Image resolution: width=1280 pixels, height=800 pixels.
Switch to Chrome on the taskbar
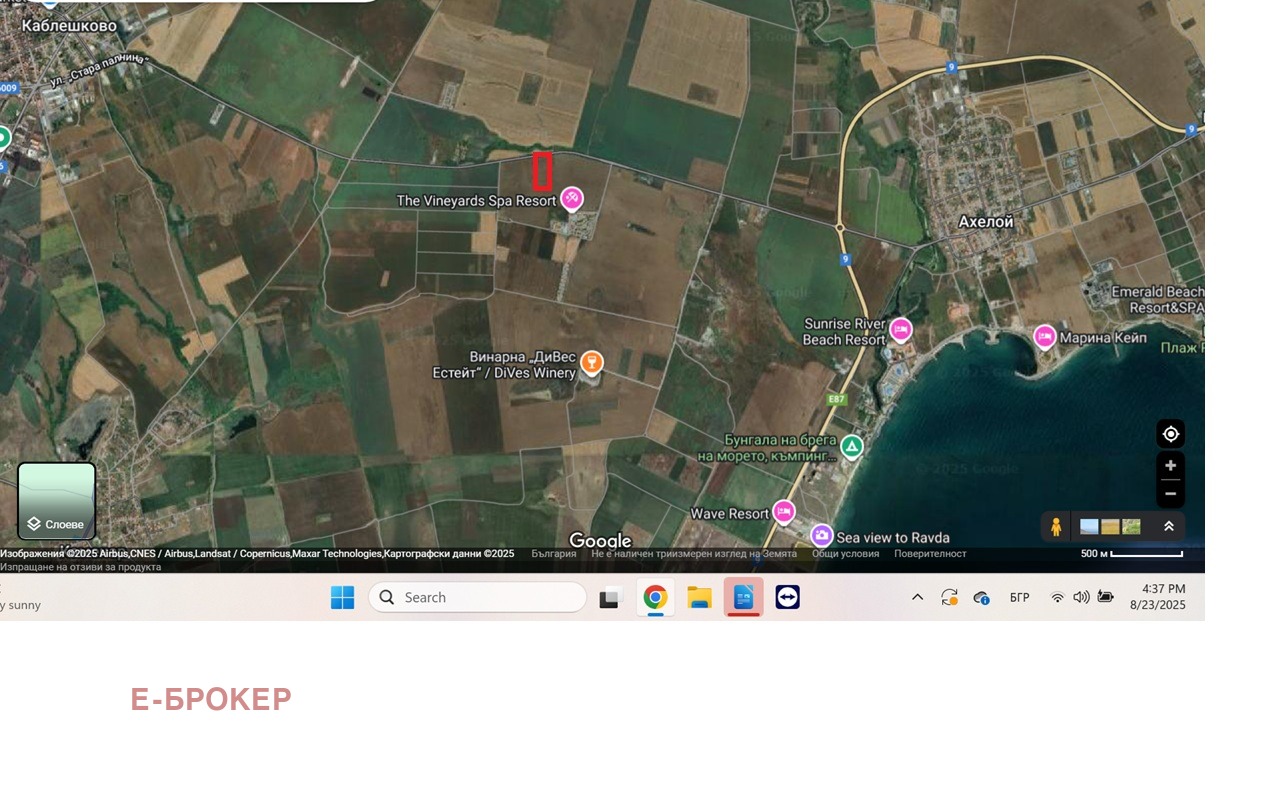coord(655,597)
